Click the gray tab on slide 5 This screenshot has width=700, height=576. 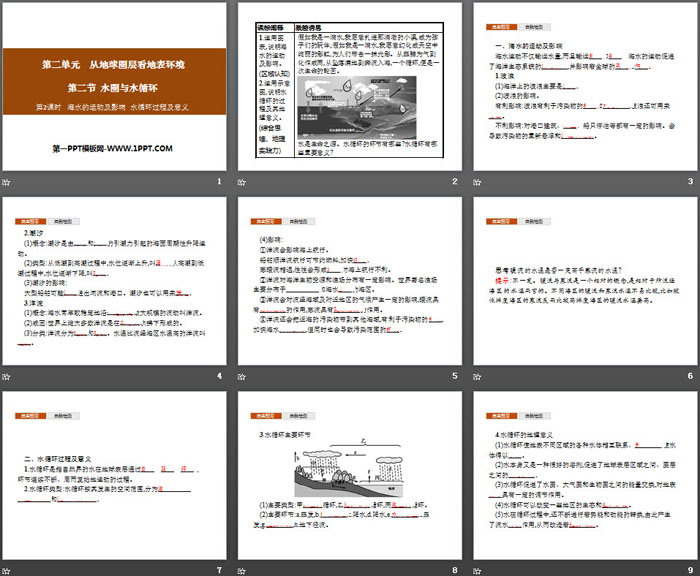(x=299, y=221)
